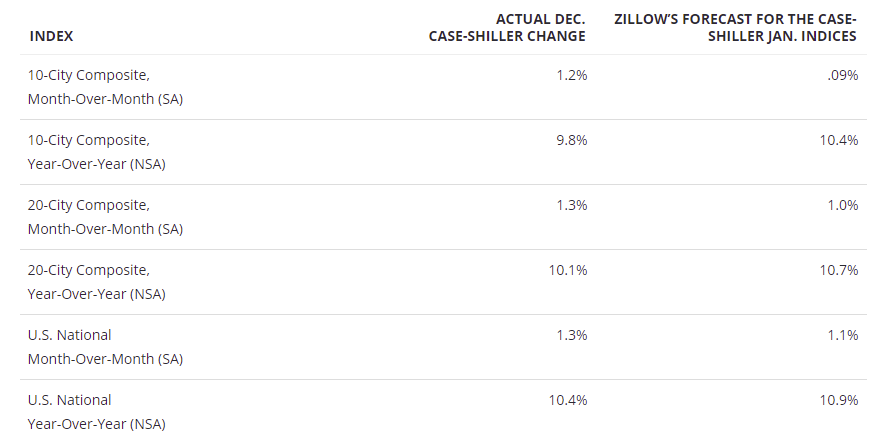Click Zillow's Forecast column header
The image size is (871, 446).
click(x=735, y=28)
